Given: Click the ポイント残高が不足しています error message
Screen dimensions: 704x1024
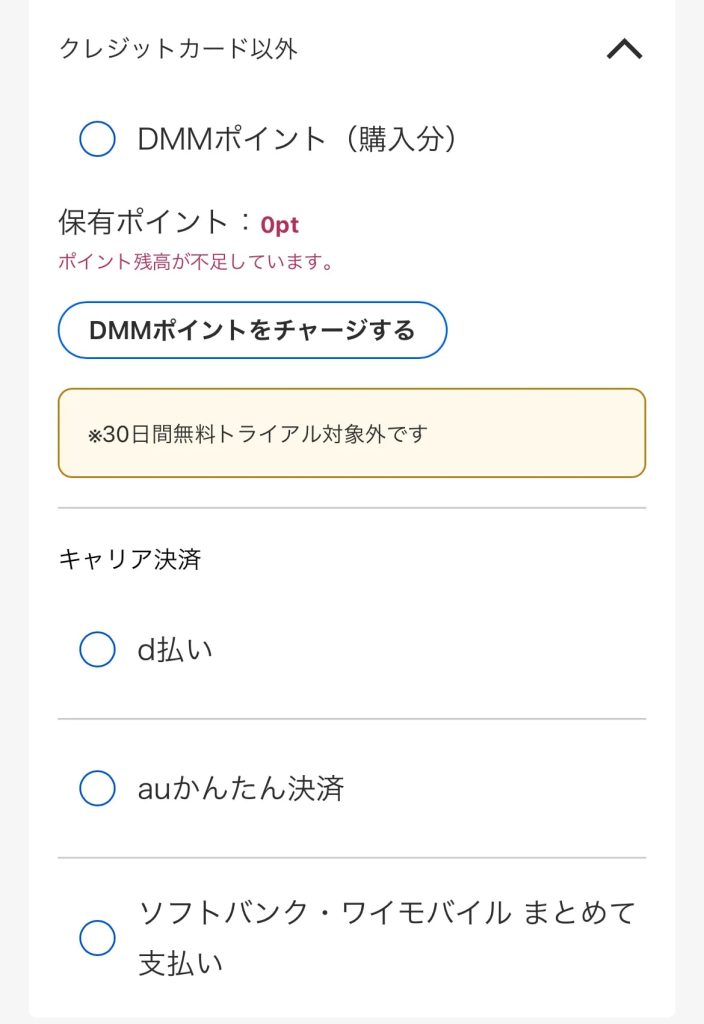Looking at the screenshot, I should point(196,263).
